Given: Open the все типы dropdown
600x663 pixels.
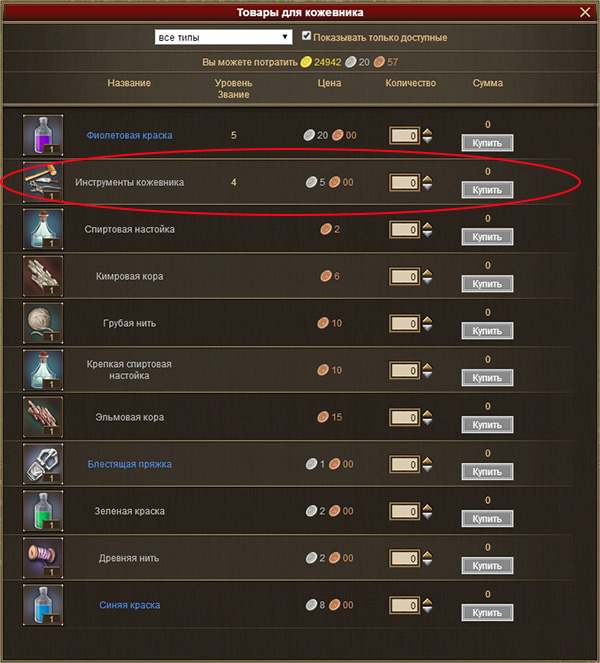Looking at the screenshot, I should coord(223,37).
